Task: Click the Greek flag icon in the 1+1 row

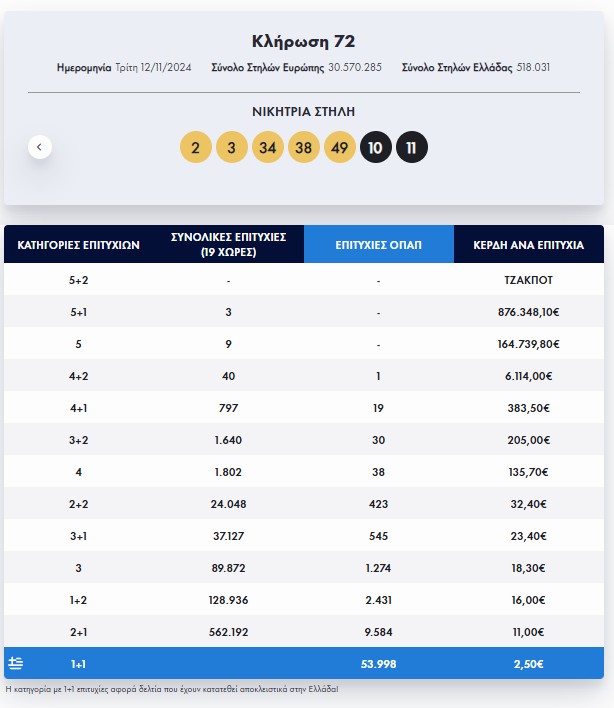Action: [16, 663]
